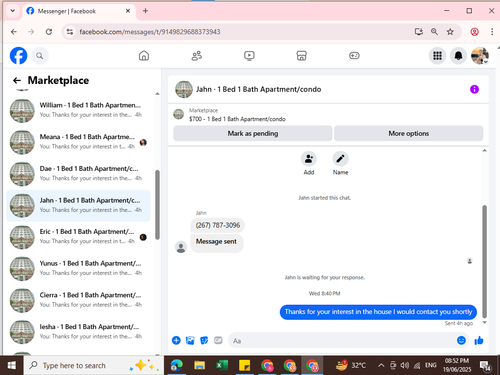Send a thumbs up like
The height and width of the screenshot is (375, 500).
(479, 340)
